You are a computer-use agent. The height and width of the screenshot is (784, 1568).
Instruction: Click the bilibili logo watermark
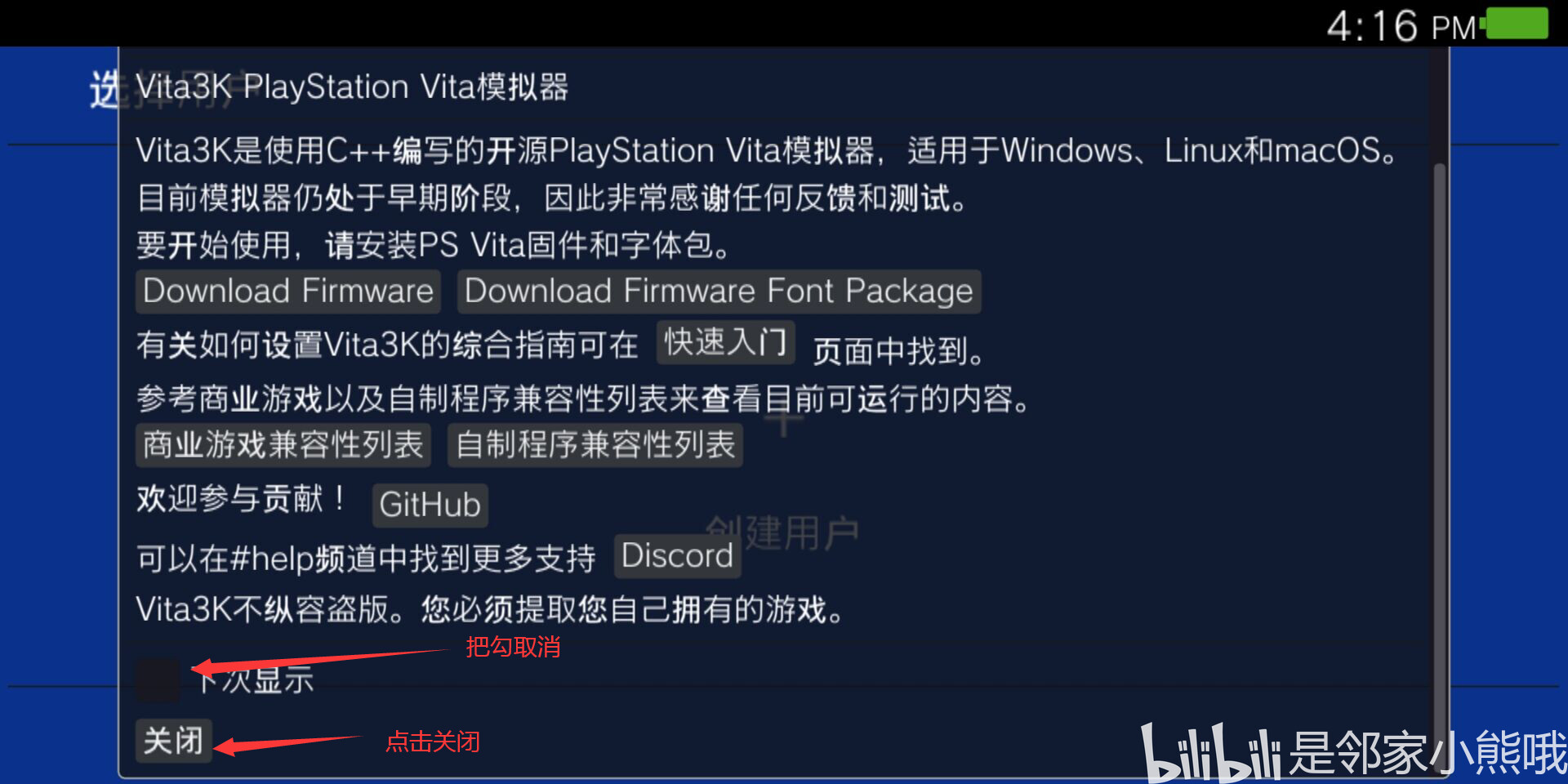pyautogui.click(x=1210, y=753)
